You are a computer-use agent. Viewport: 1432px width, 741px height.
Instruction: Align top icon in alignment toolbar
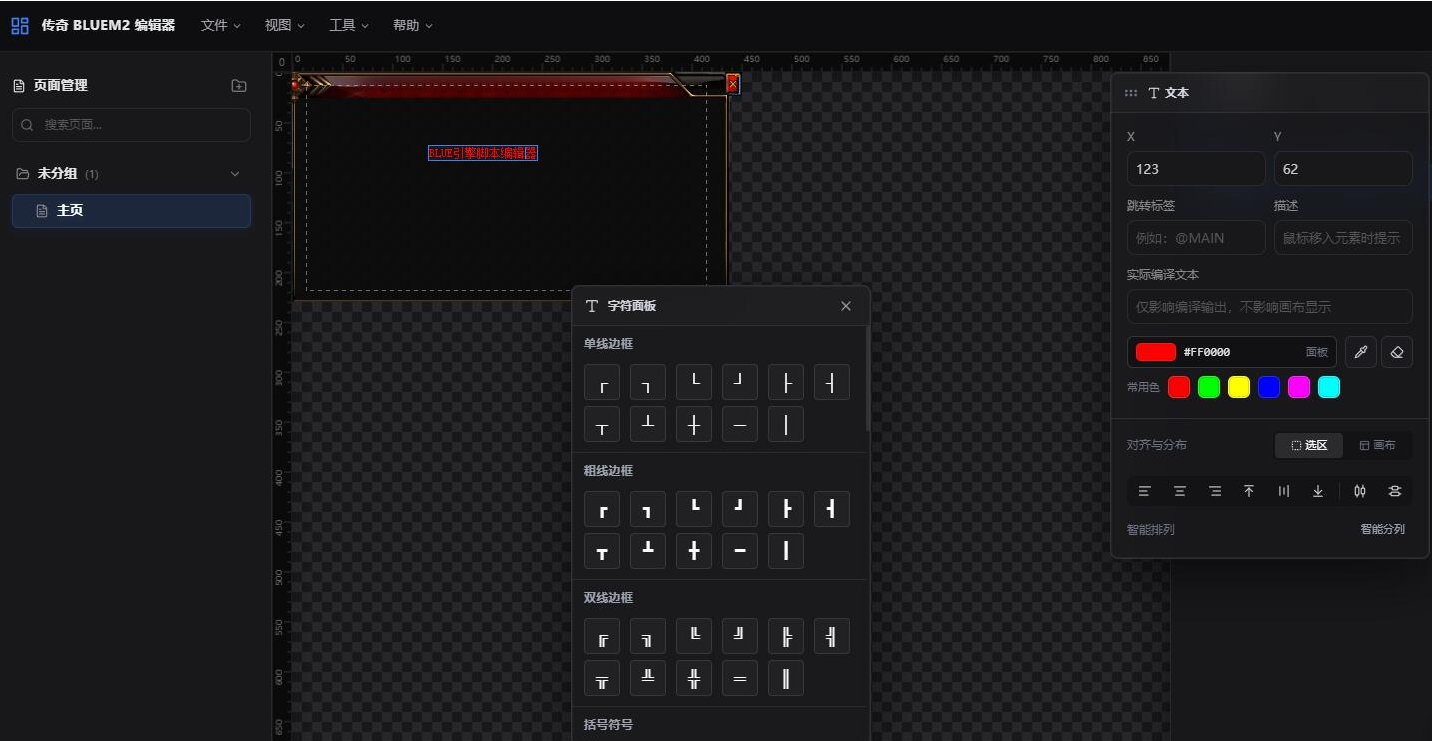point(1249,491)
